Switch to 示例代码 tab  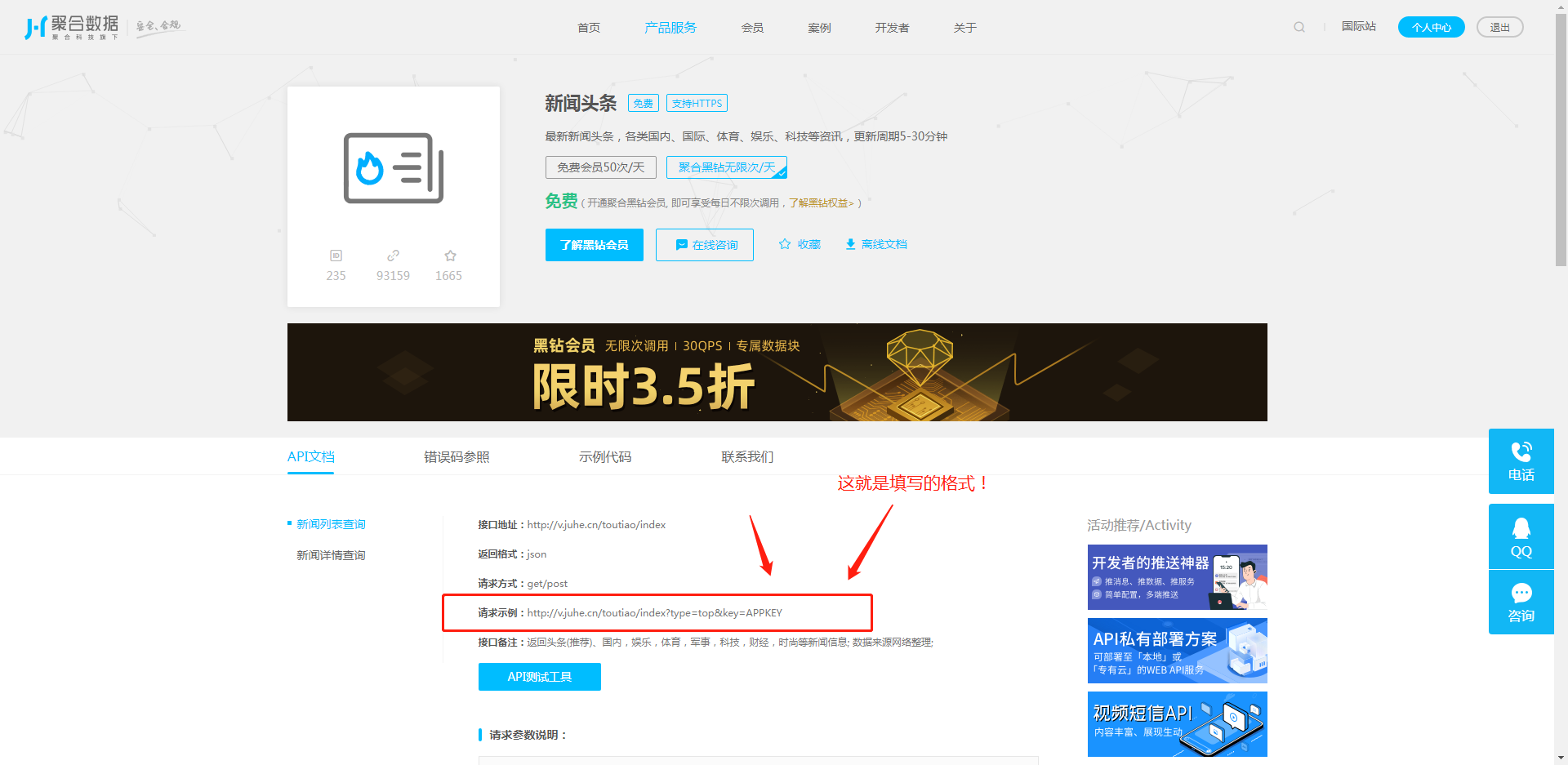coord(605,457)
